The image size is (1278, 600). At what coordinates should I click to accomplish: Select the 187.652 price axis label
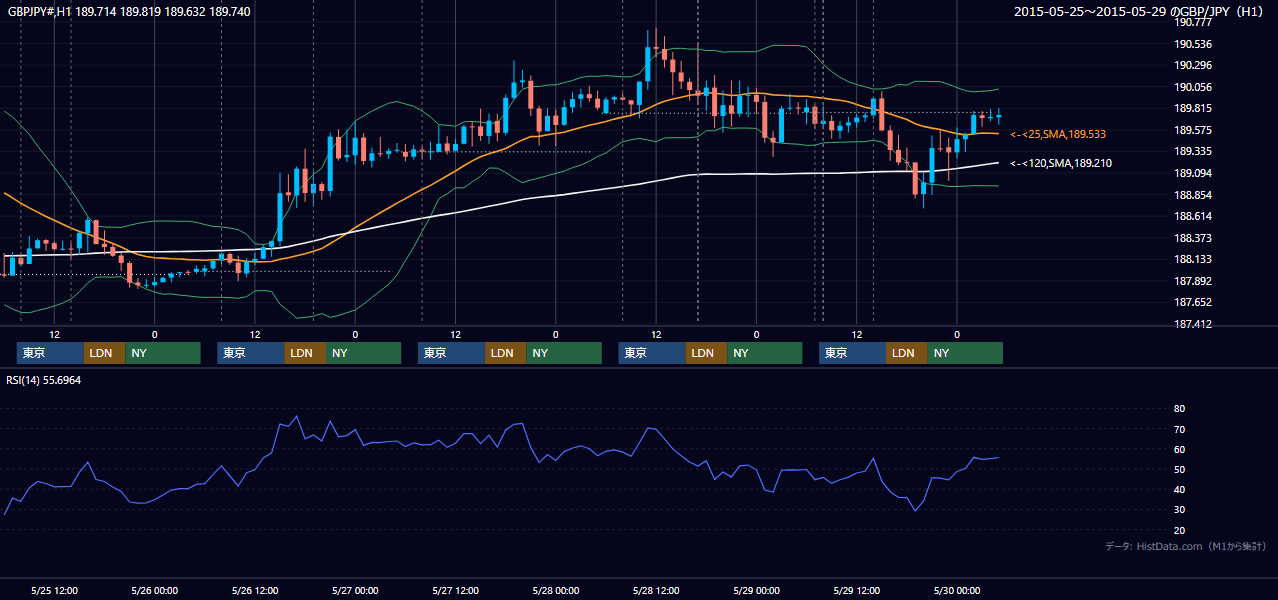tap(1193, 302)
